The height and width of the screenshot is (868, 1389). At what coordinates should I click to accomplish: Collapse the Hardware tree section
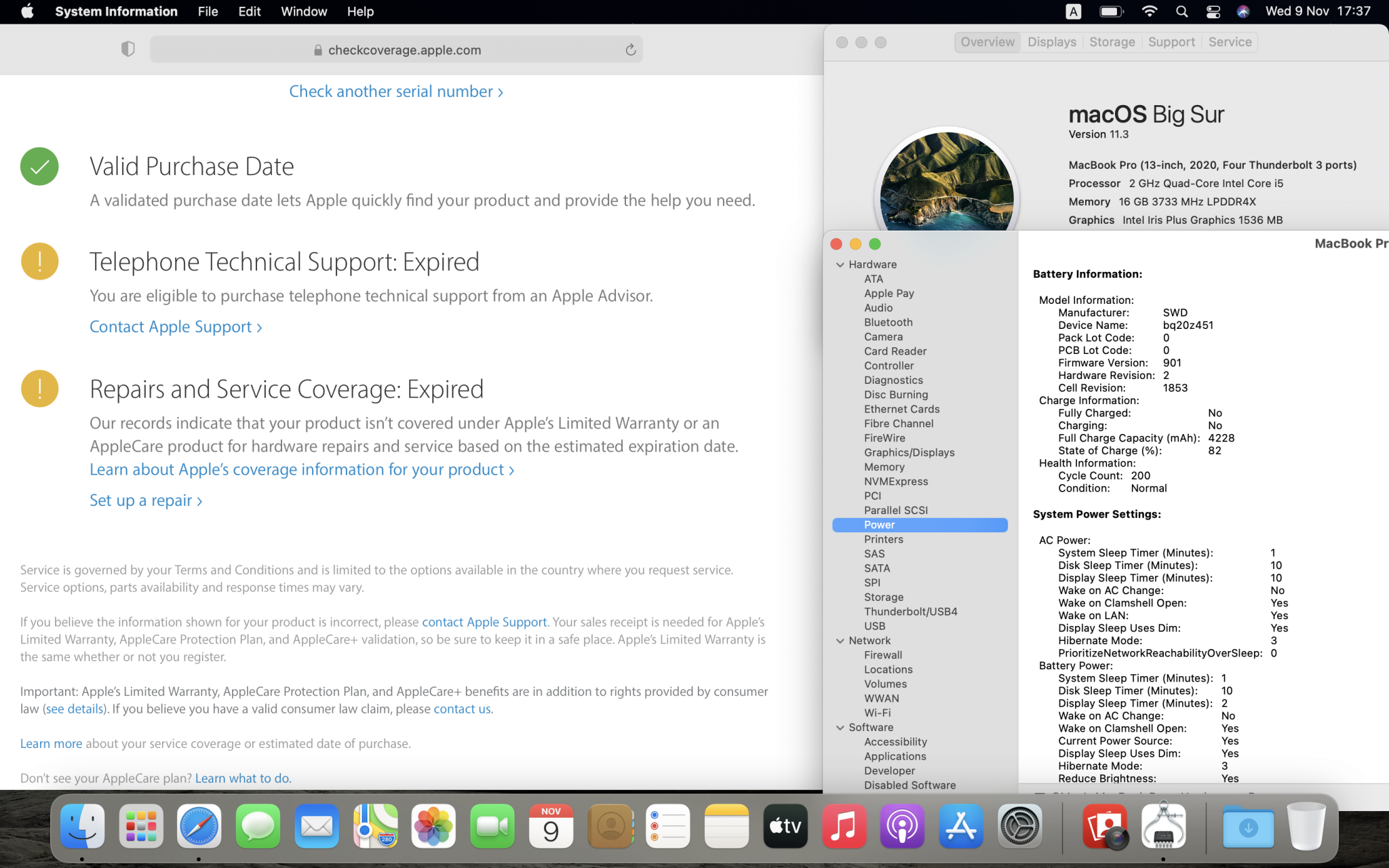click(840, 264)
